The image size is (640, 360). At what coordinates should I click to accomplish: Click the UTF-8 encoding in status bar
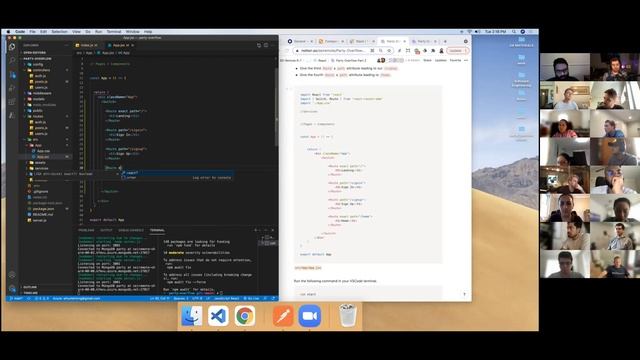197,298
